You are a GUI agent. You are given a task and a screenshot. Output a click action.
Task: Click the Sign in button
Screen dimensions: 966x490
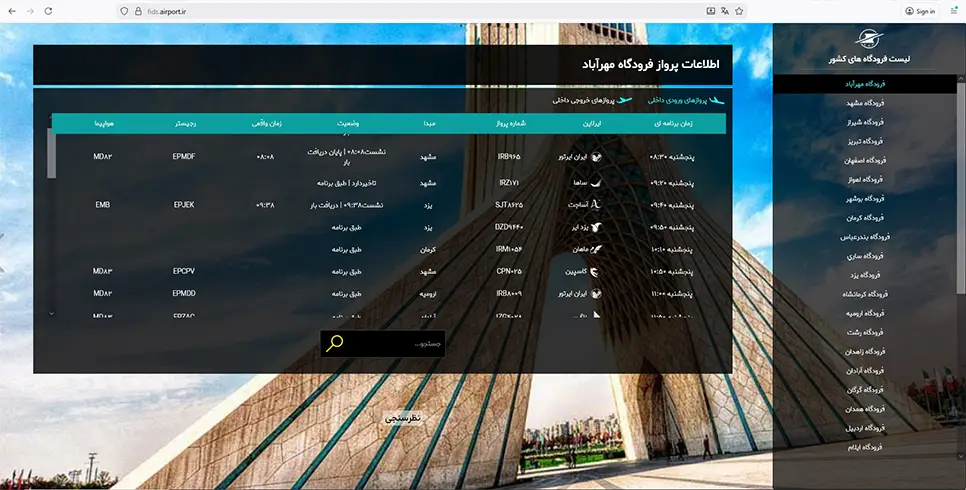tap(920, 11)
